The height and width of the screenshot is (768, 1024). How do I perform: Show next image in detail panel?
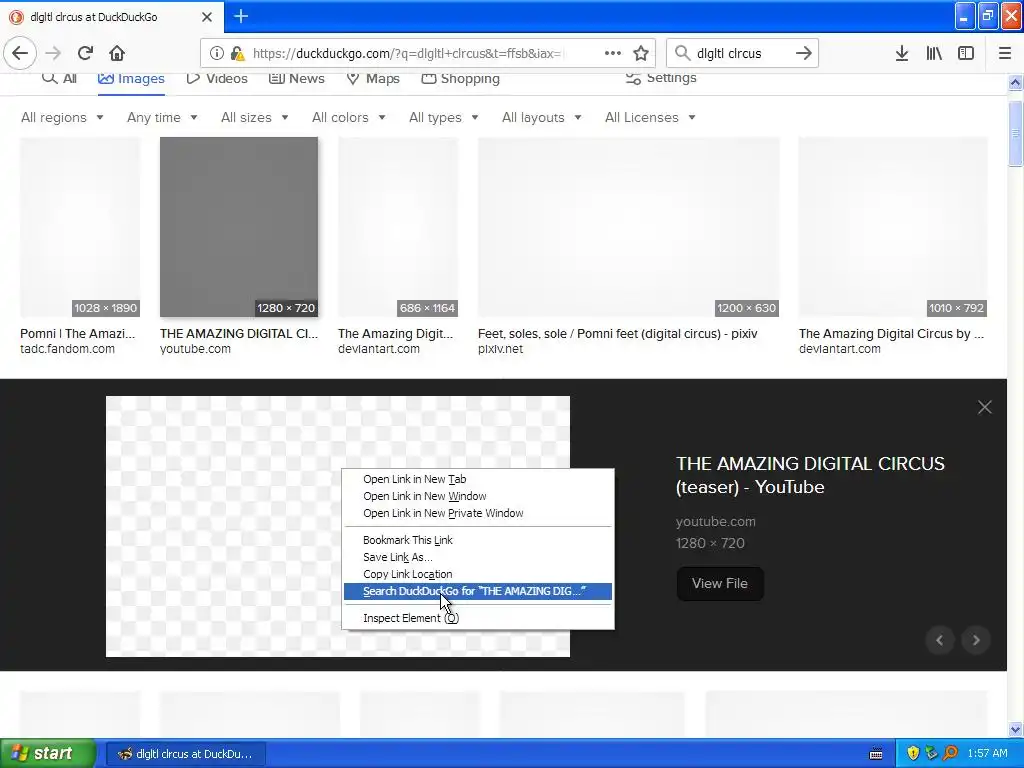[976, 640]
